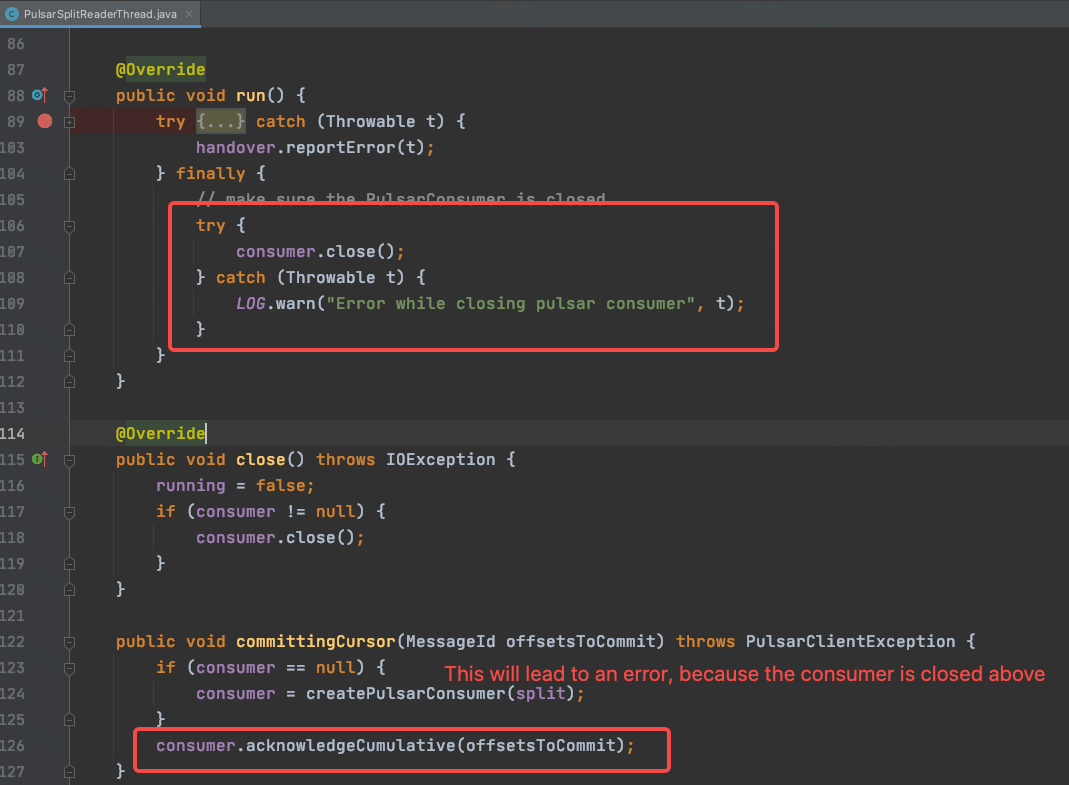This screenshot has height=785, width=1069.
Task: Click line number 86 in the gutter
Action: [x=15, y=44]
